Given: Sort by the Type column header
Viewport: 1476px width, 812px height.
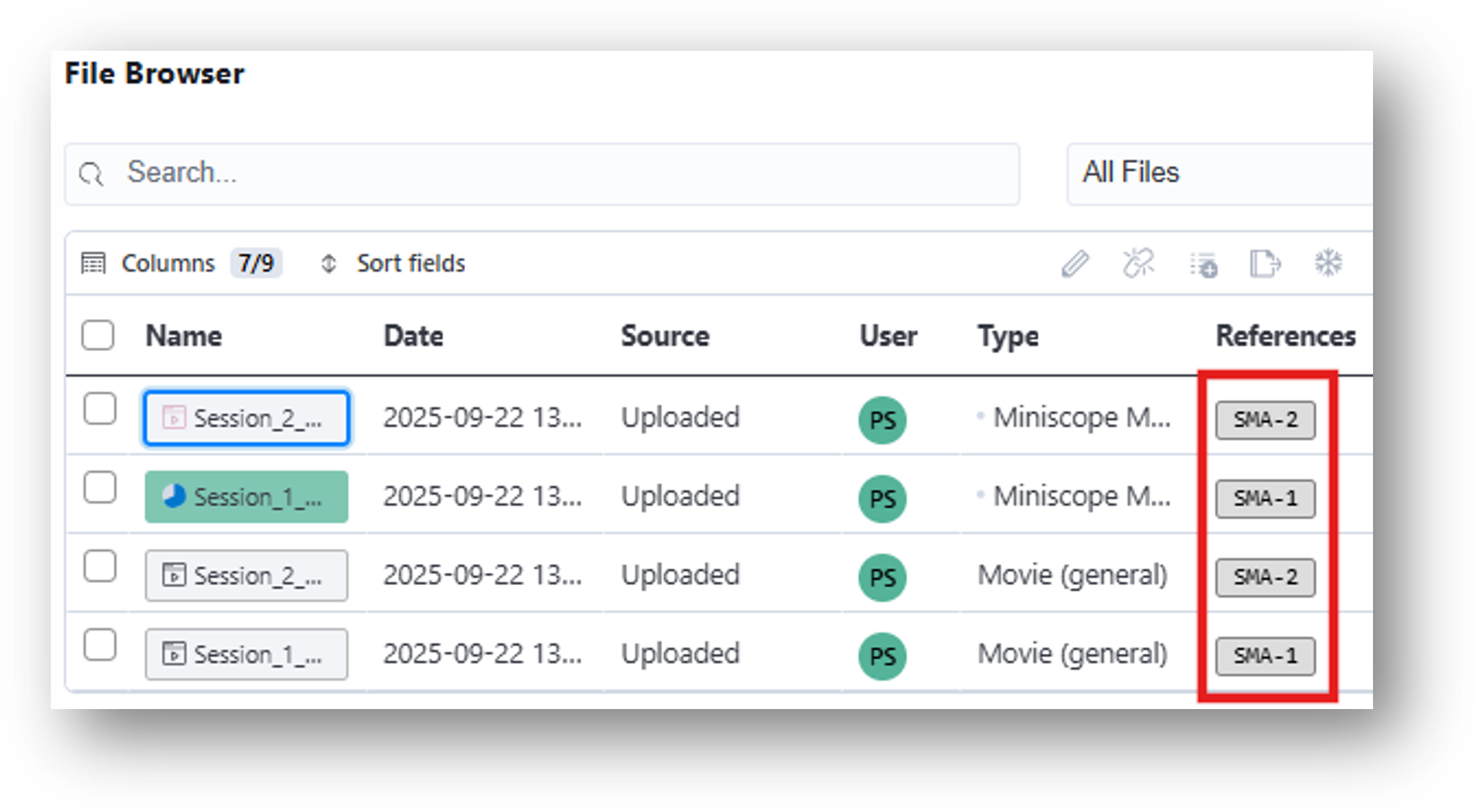Looking at the screenshot, I should click(x=1007, y=336).
